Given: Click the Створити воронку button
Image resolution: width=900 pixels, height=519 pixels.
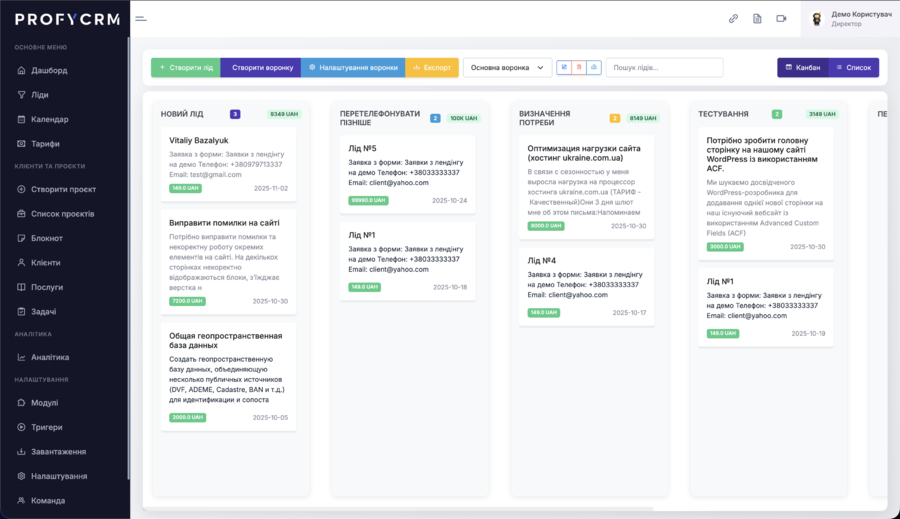Looking at the screenshot, I should point(262,67).
